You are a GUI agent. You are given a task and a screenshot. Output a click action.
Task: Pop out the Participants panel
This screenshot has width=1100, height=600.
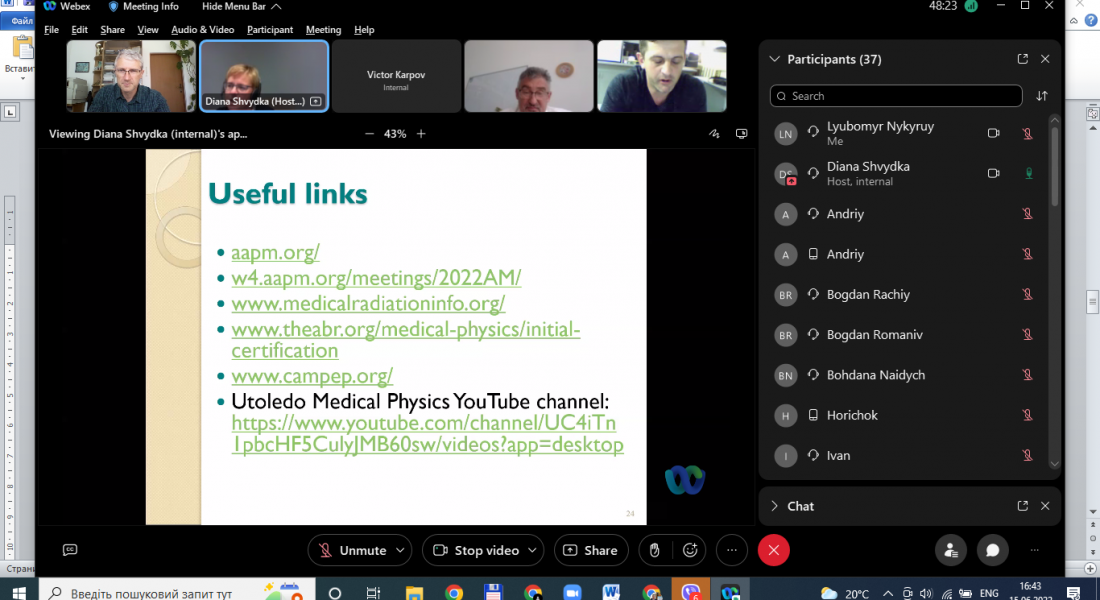point(1022,59)
